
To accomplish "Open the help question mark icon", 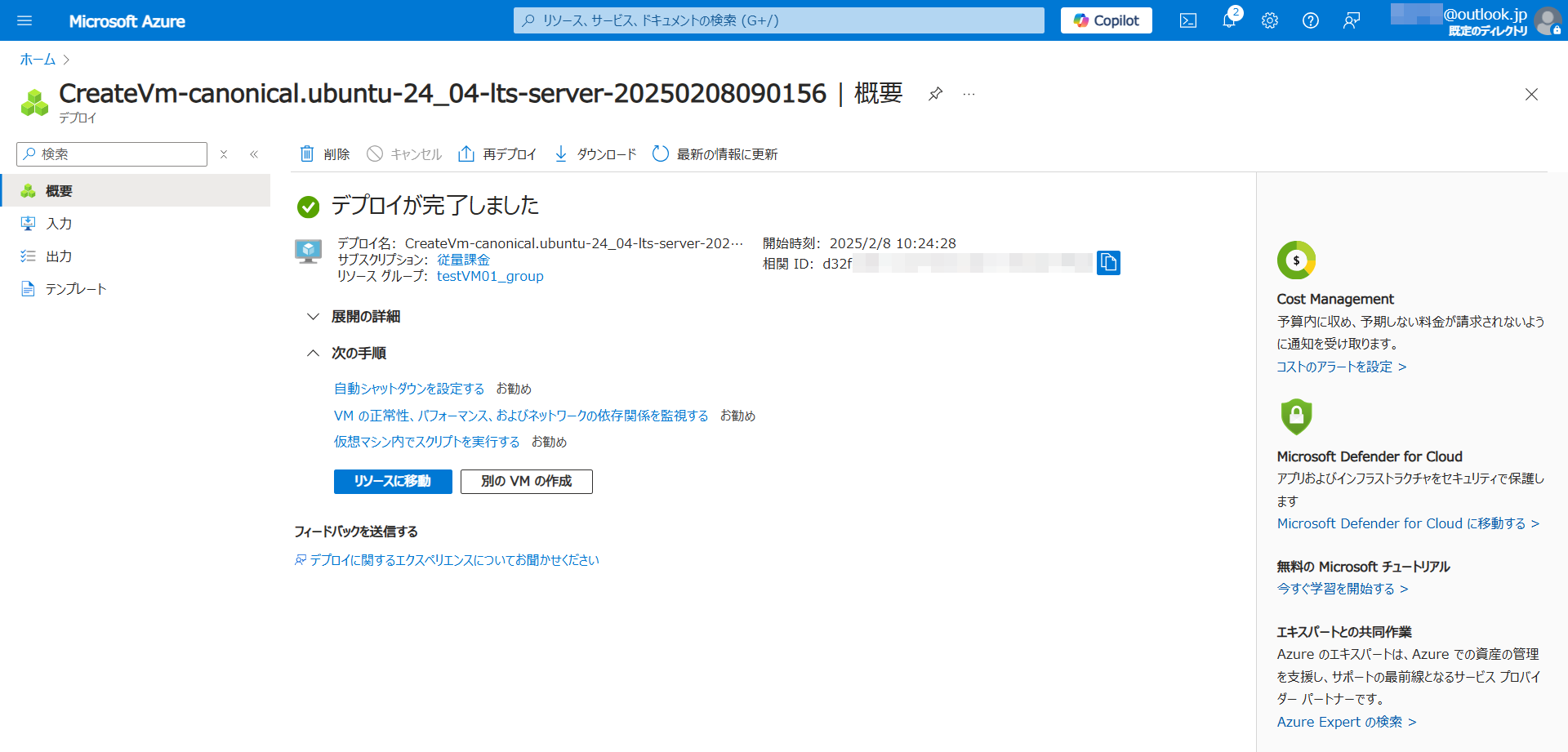I will click(1310, 20).
